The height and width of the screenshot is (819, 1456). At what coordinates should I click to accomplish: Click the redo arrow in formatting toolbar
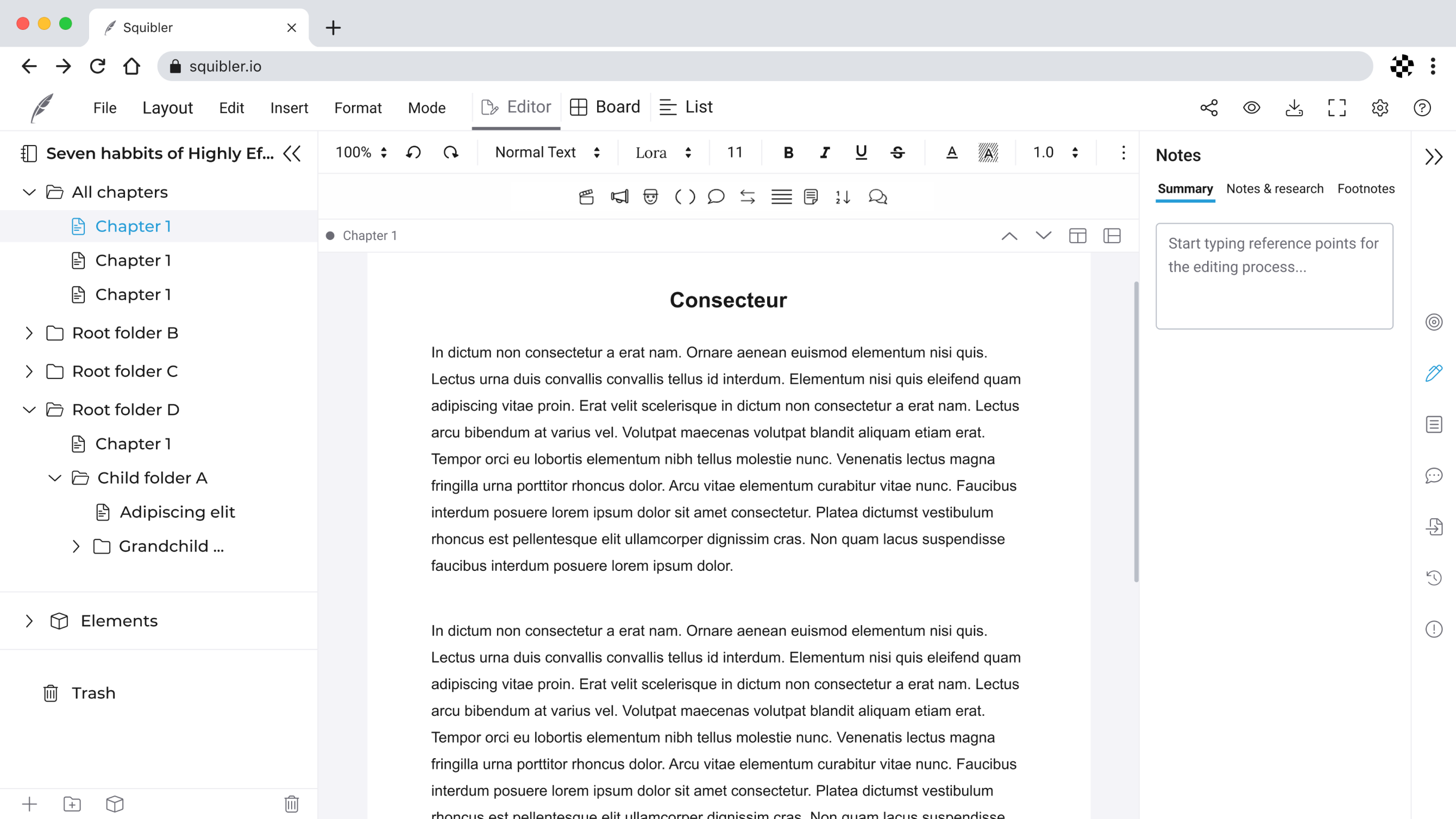[450, 153]
